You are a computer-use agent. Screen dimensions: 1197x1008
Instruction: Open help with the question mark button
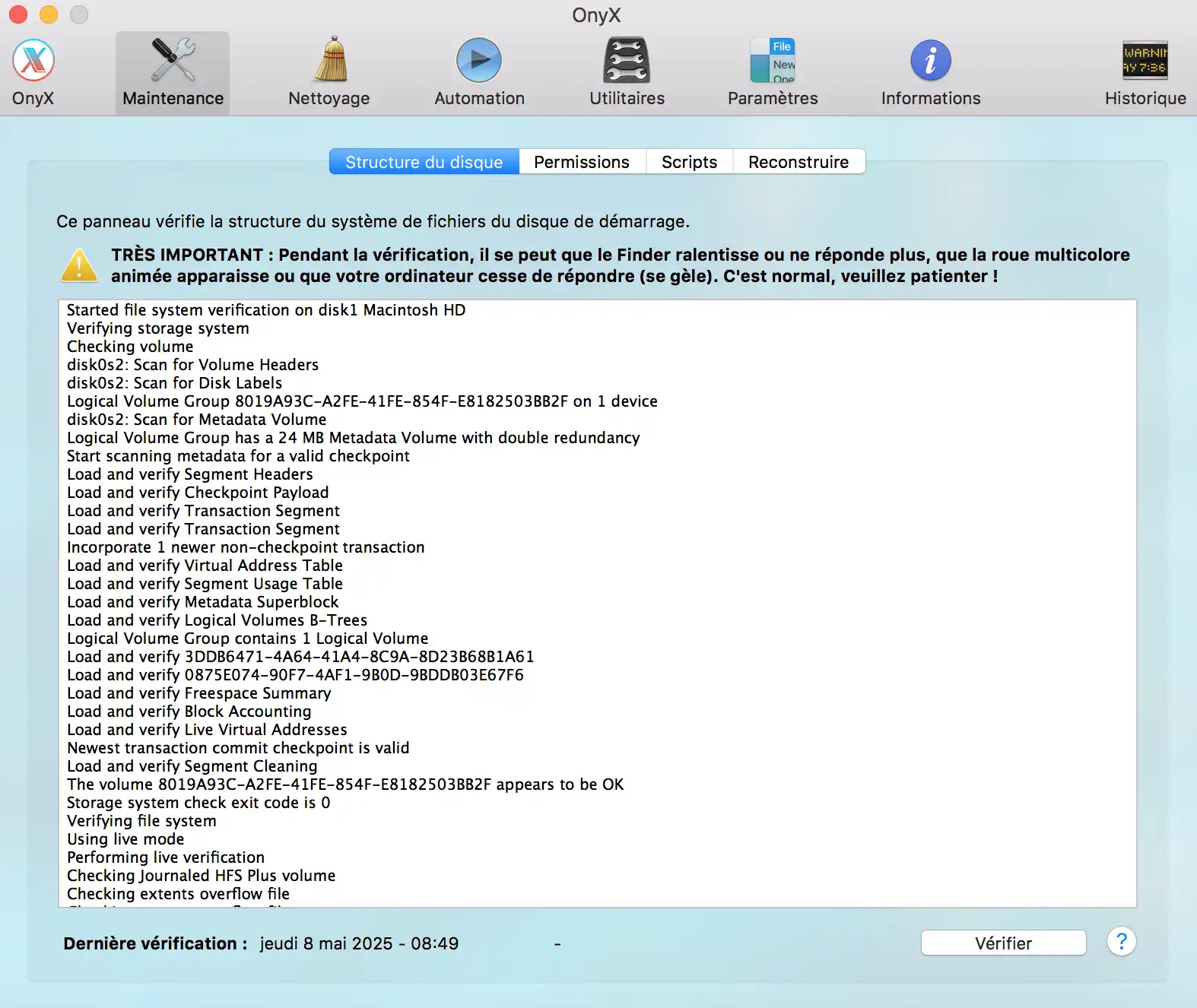click(1121, 942)
